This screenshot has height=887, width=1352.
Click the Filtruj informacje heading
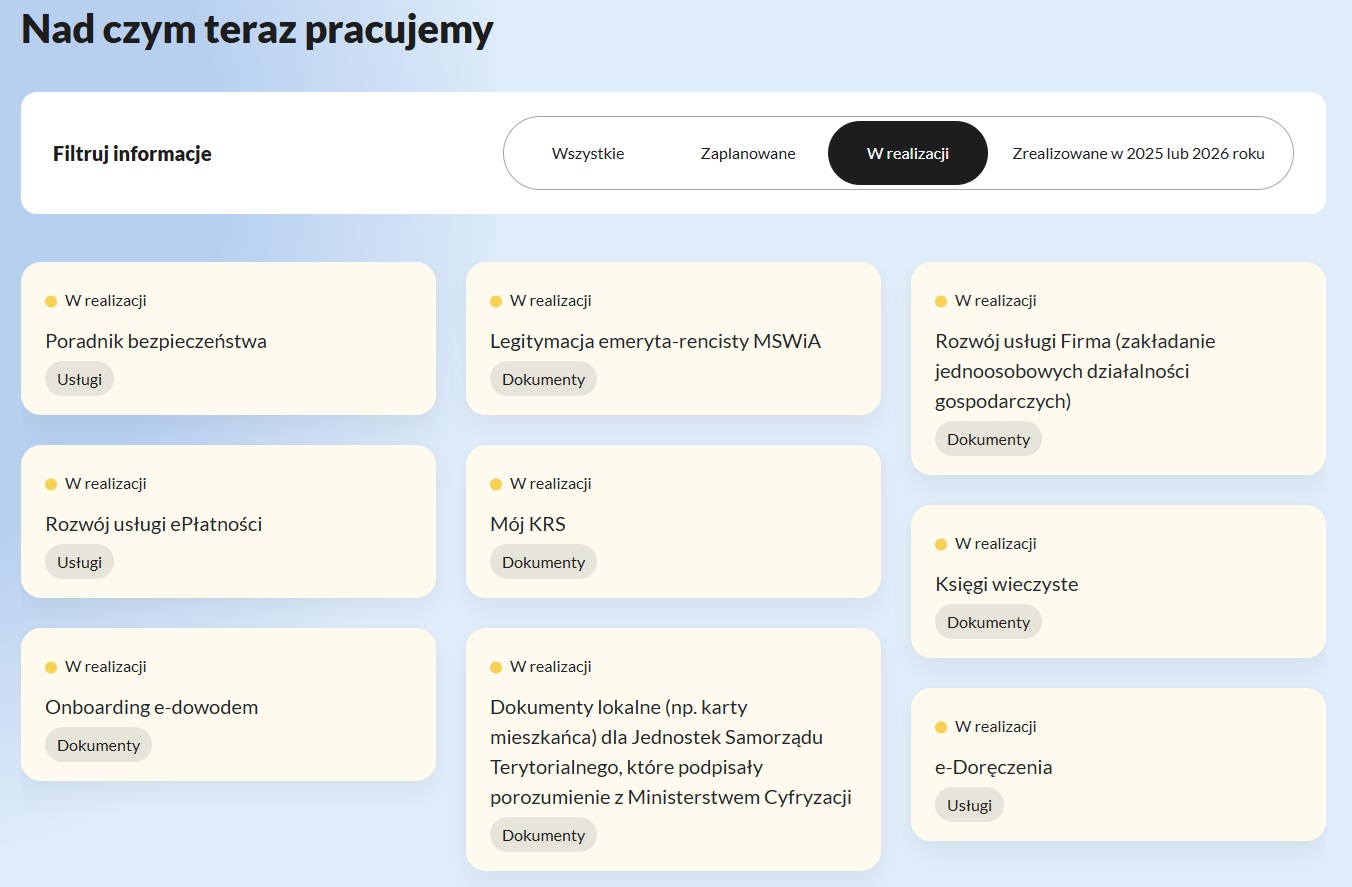(x=132, y=153)
